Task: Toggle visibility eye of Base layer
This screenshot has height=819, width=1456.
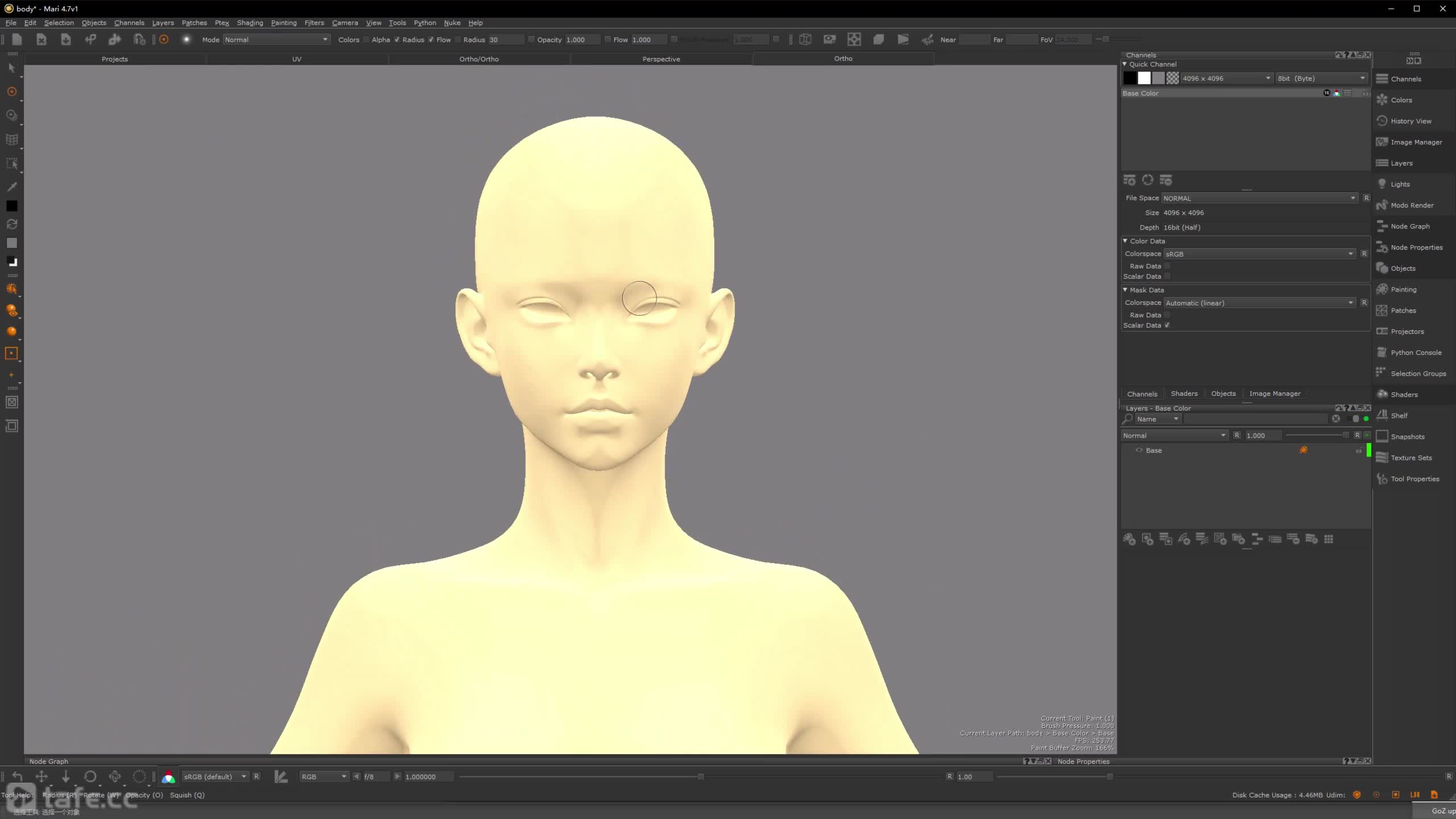Action: tap(1139, 450)
